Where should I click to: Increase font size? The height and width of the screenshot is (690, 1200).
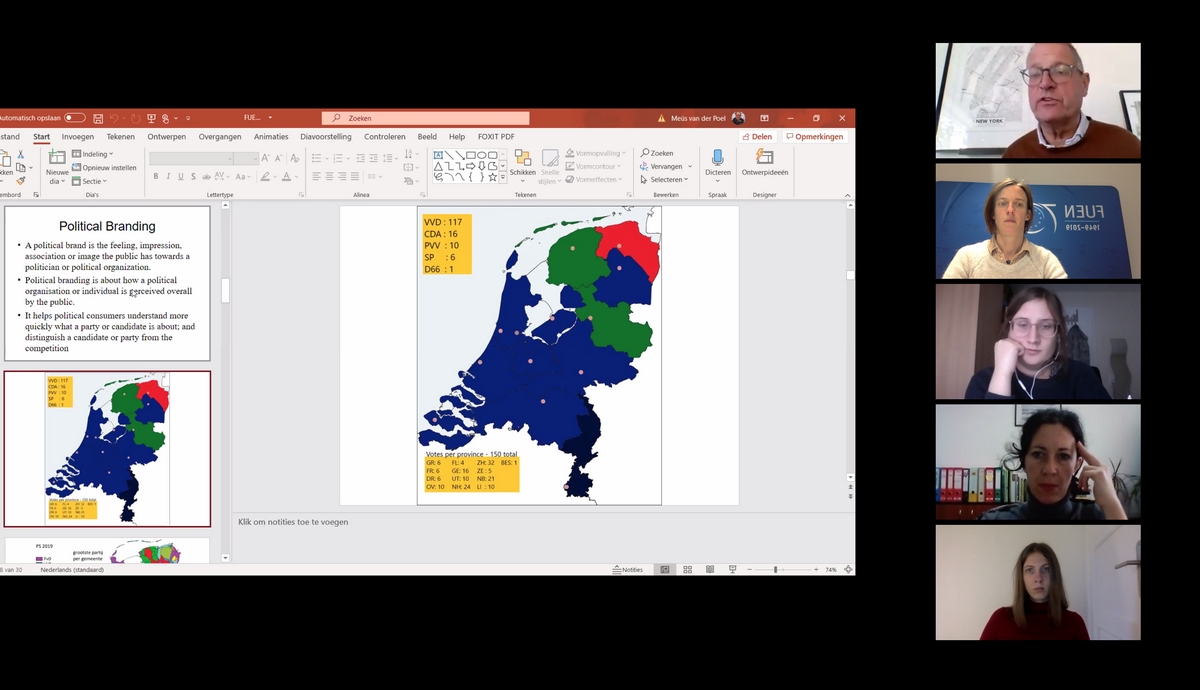coord(265,158)
